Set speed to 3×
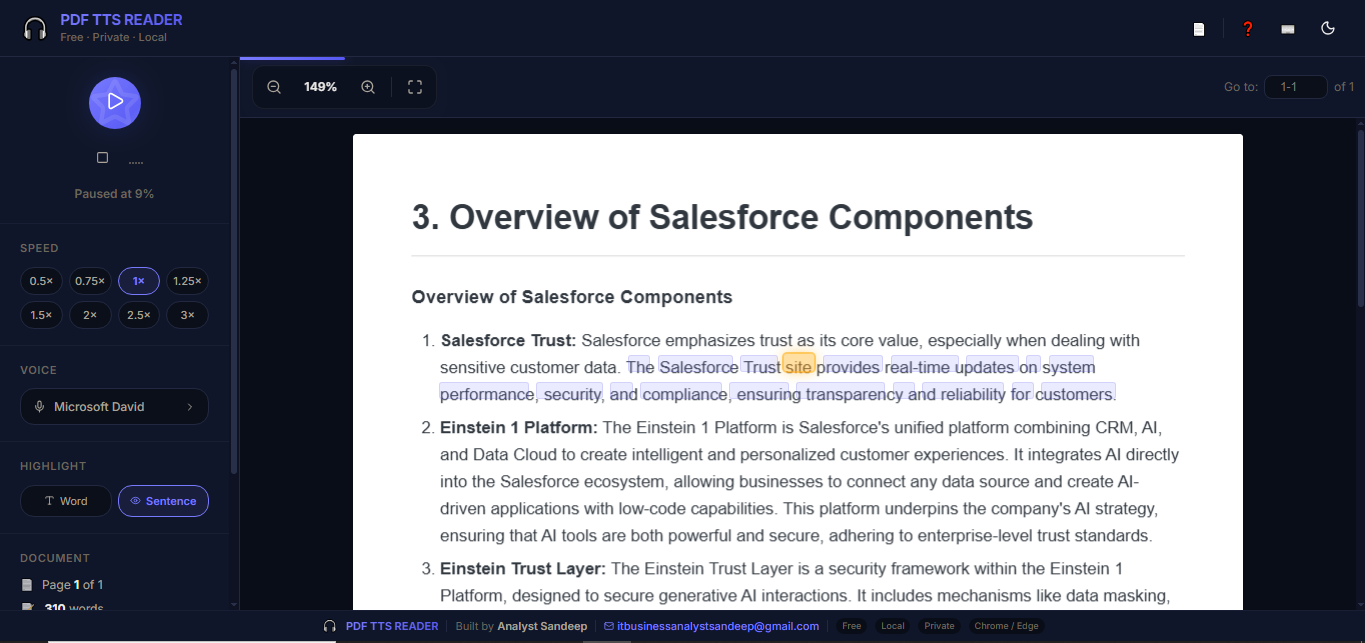The height and width of the screenshot is (643, 1365). point(187,315)
